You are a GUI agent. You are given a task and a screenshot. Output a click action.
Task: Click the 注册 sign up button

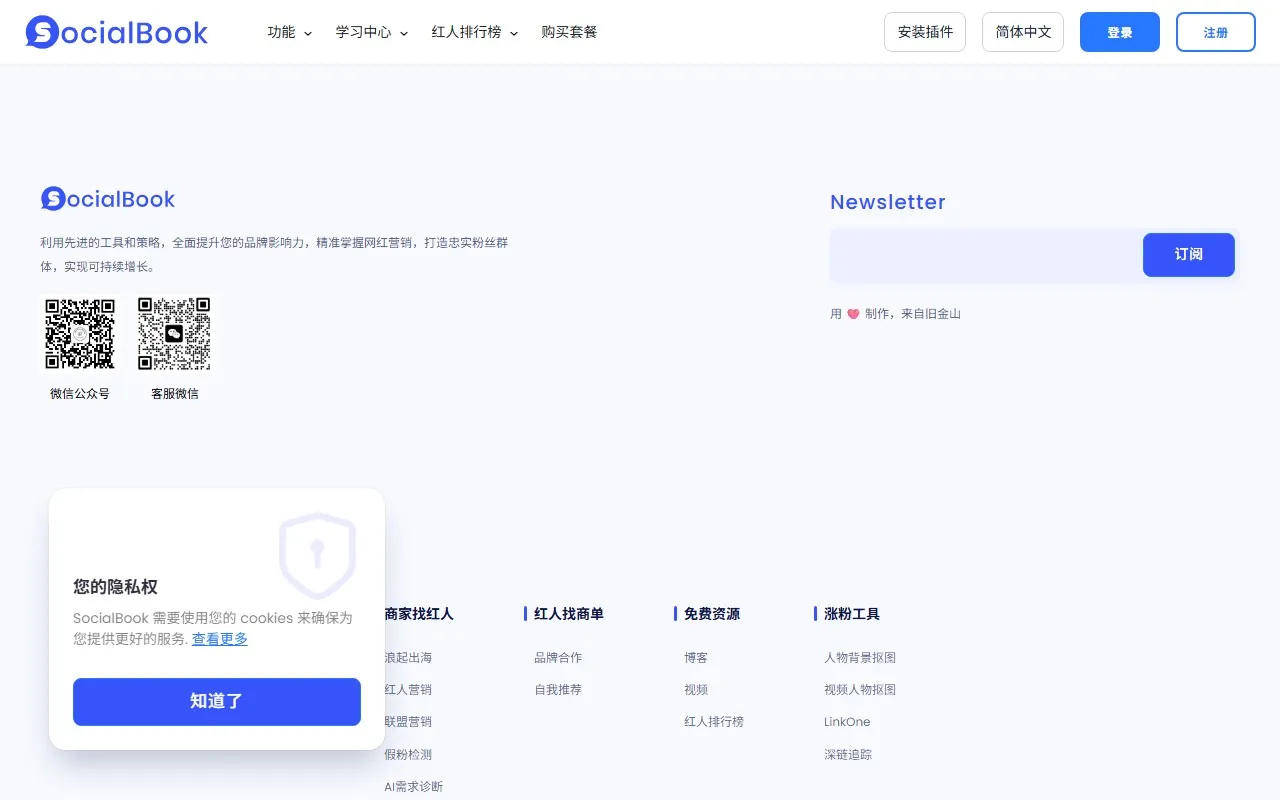pyautogui.click(x=1216, y=32)
